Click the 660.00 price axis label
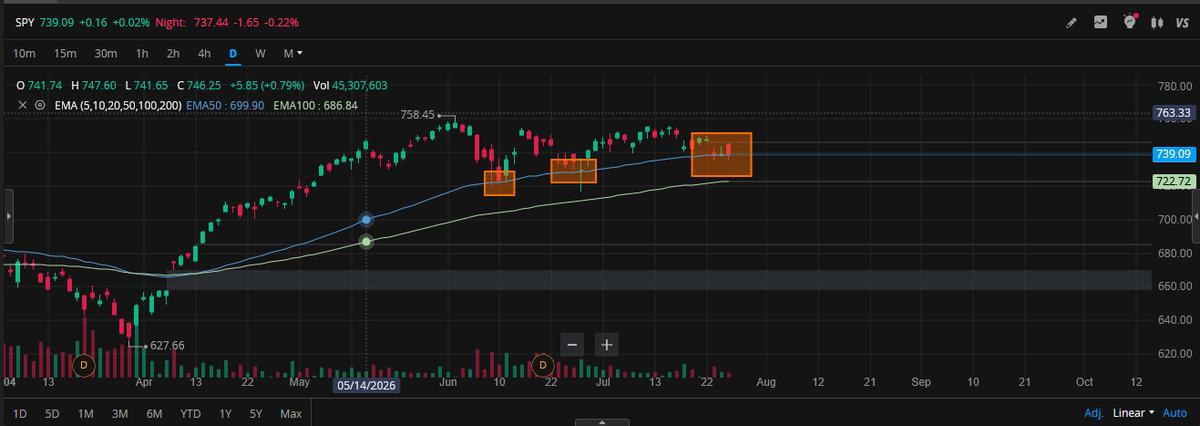The image size is (1200, 426). pyautogui.click(x=1173, y=286)
